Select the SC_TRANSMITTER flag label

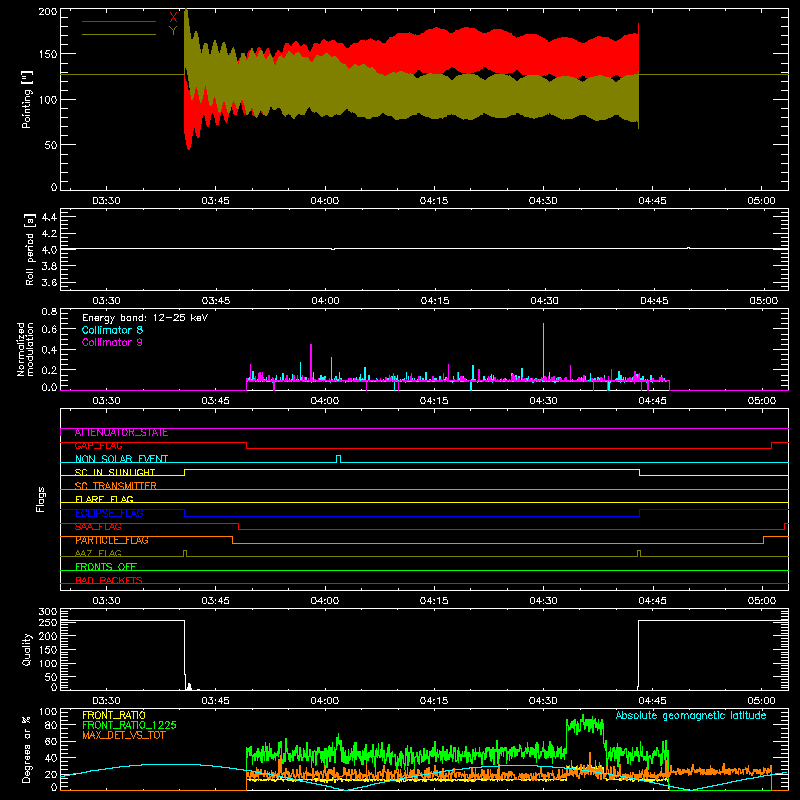pyautogui.click(x=116, y=486)
